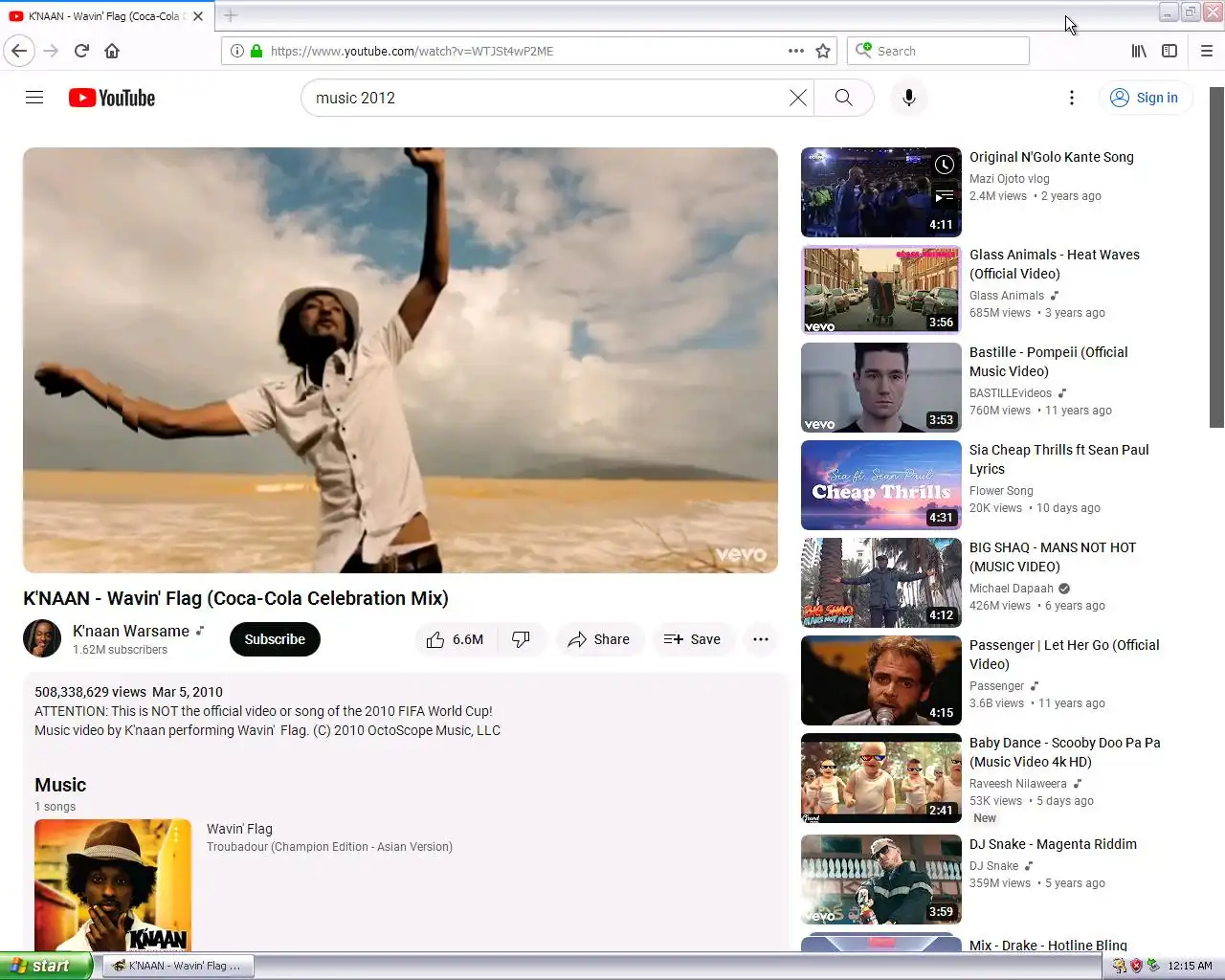Open title link Bastille - Pompeii
Screen dimensions: 1225x980
pyautogui.click(x=1049, y=362)
